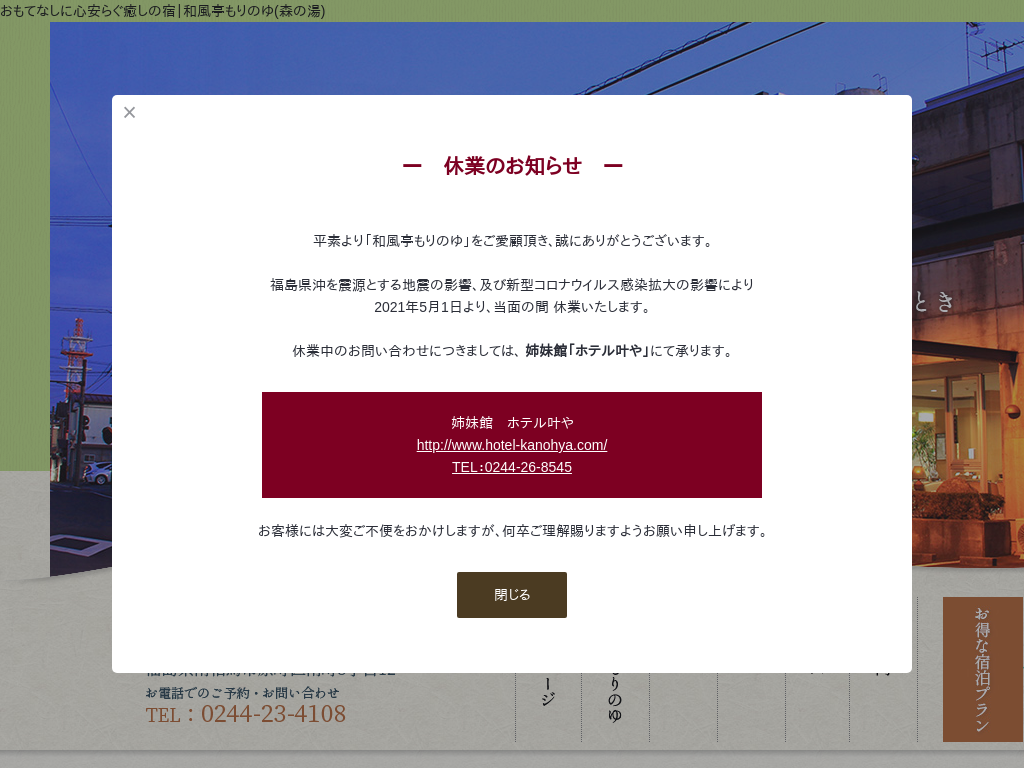Select the bold 姉妹館「ホテル叶や」 text
Viewport: 1024px width, 768px height.
[587, 351]
